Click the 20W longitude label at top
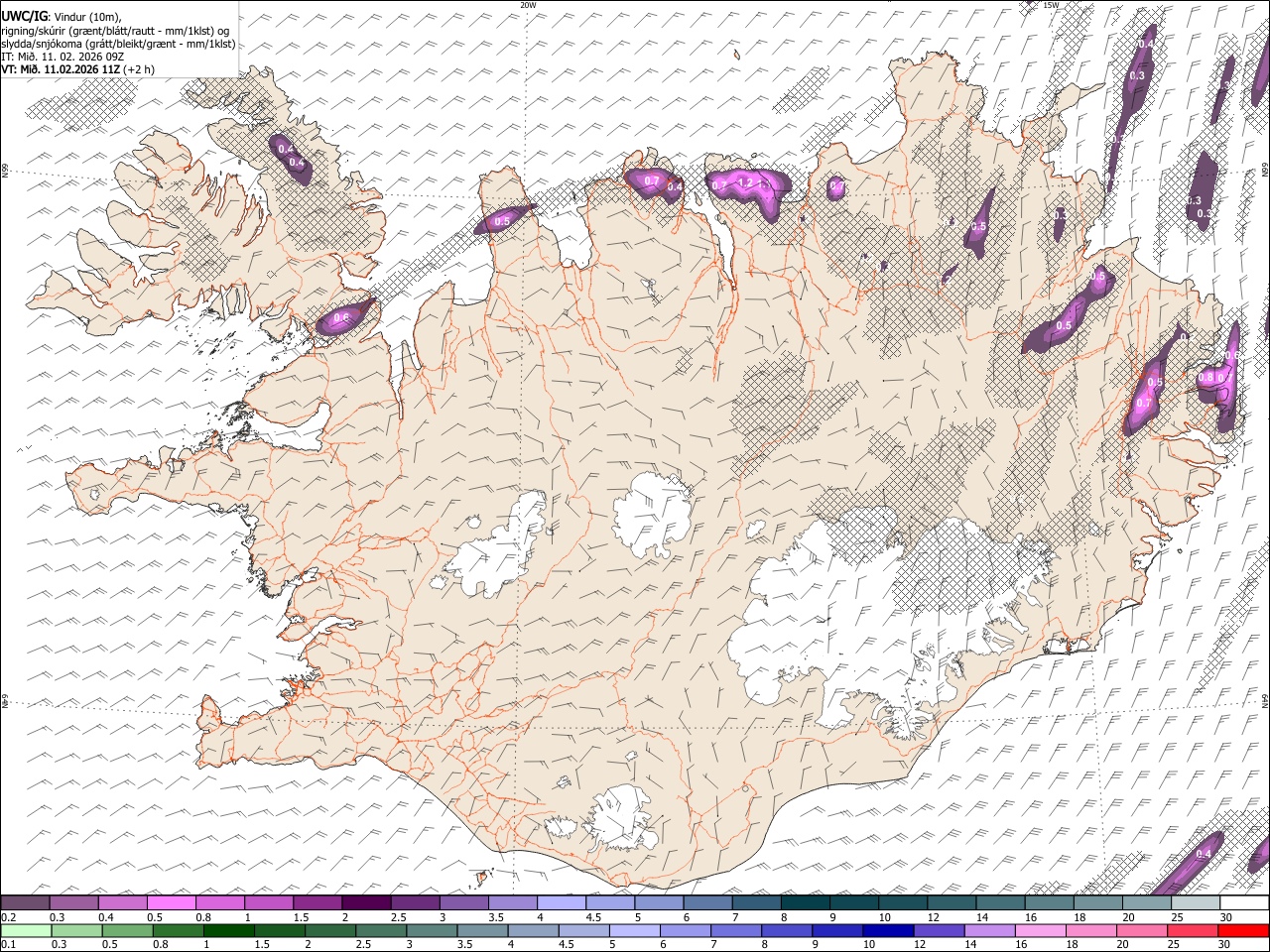The image size is (1270, 952). (x=528, y=5)
